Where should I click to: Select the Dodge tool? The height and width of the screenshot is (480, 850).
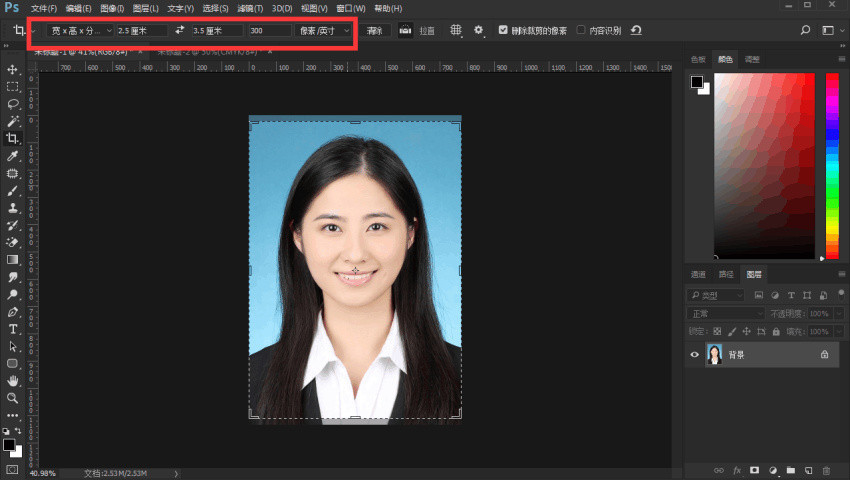[12, 295]
